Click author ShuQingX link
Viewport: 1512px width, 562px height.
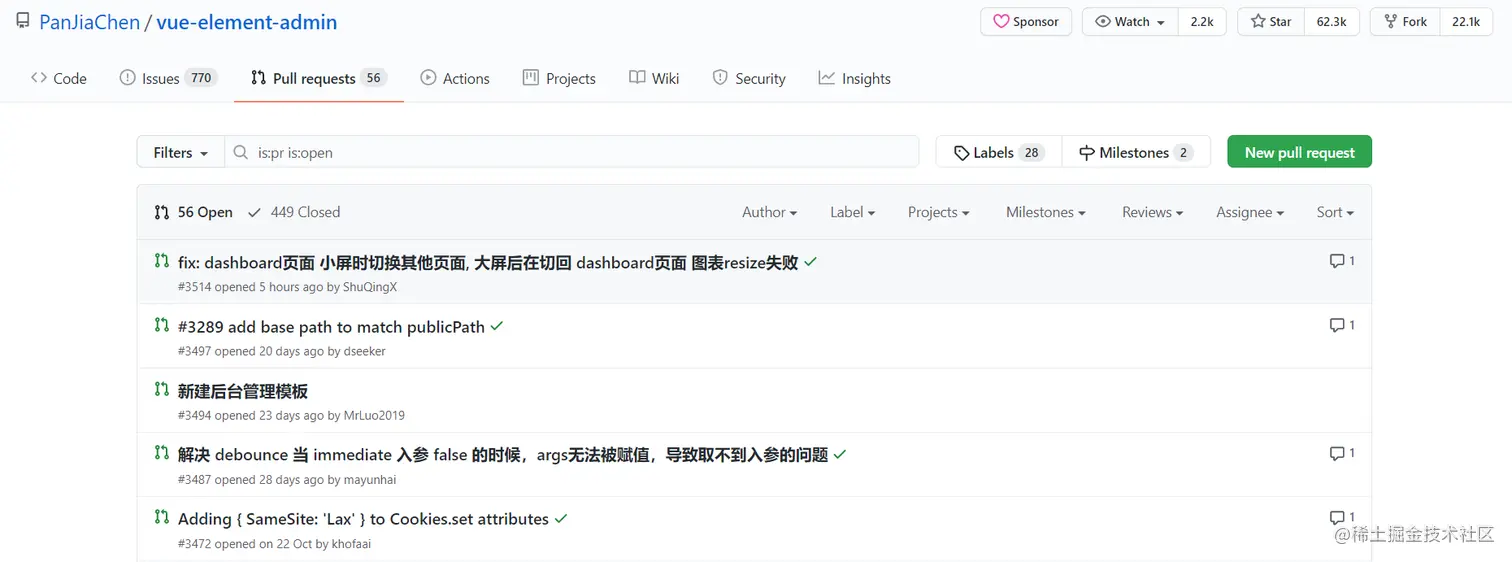[x=370, y=287]
